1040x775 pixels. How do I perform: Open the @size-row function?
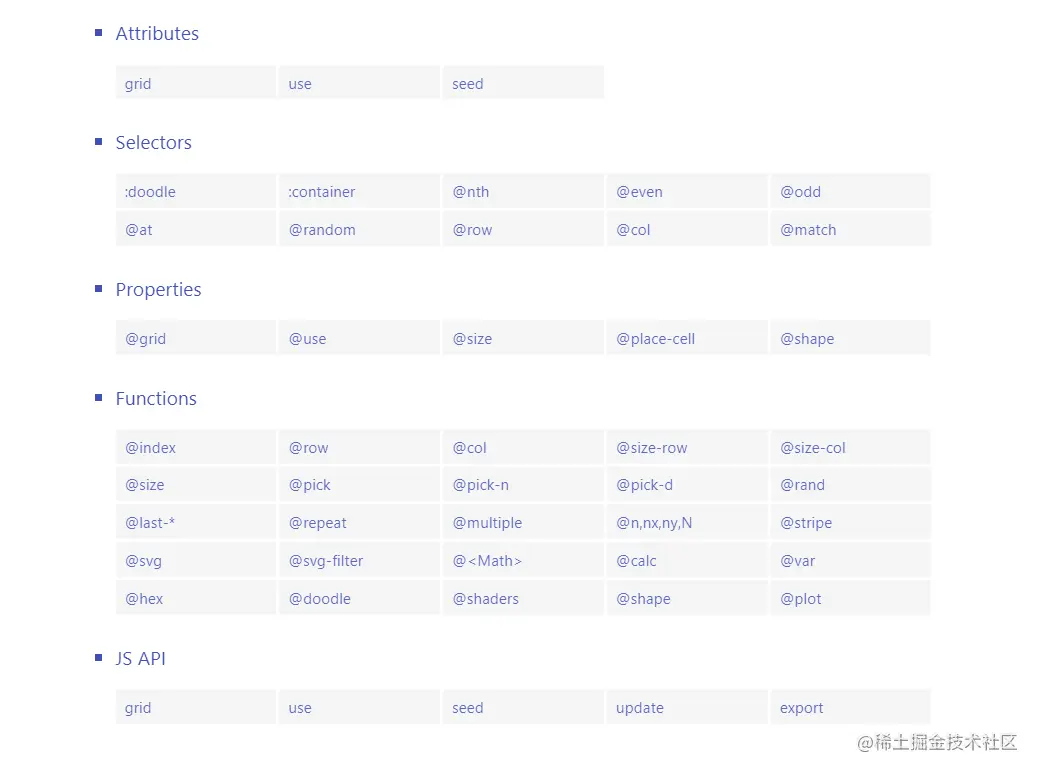click(687, 447)
